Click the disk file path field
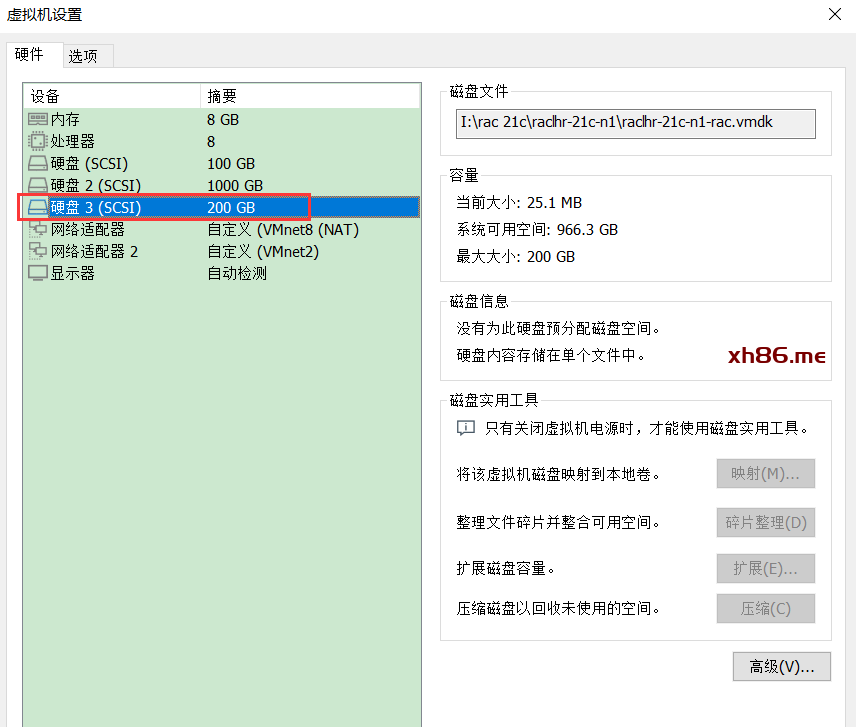The image size is (856, 727). [x=636, y=123]
